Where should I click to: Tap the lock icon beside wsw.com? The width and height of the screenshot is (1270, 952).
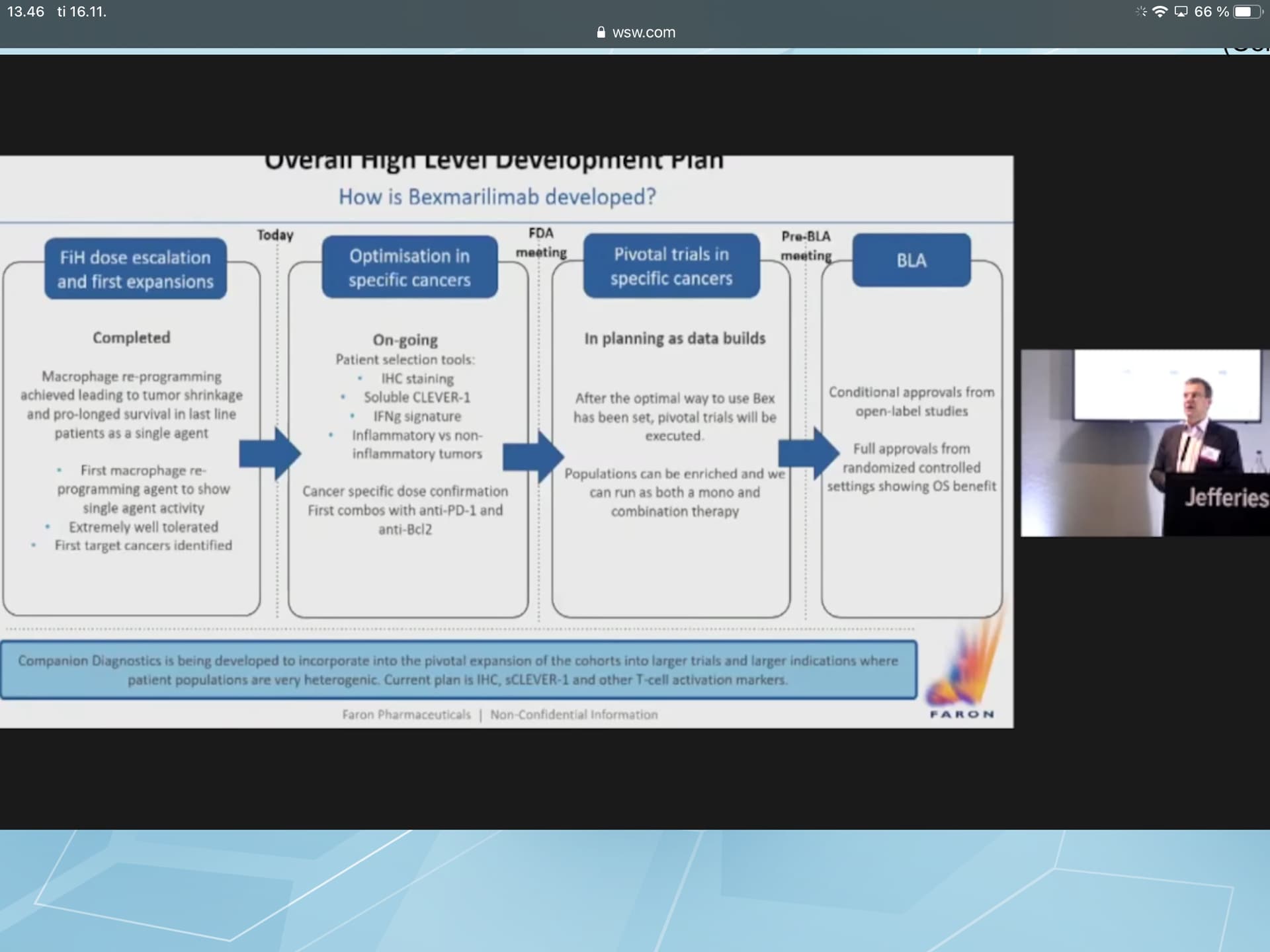click(601, 32)
